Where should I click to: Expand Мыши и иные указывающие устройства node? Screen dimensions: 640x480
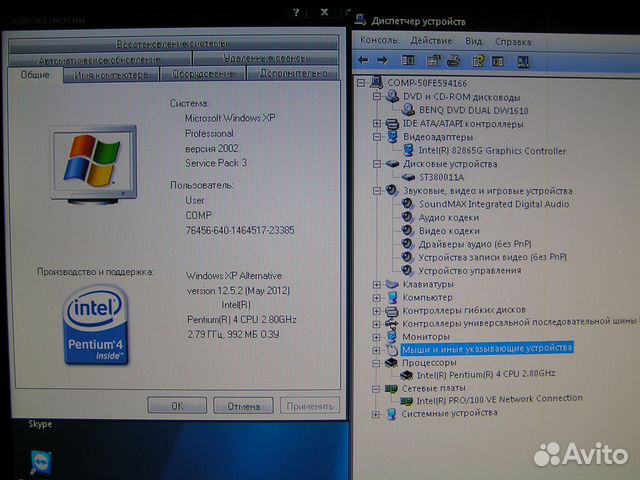coord(376,350)
